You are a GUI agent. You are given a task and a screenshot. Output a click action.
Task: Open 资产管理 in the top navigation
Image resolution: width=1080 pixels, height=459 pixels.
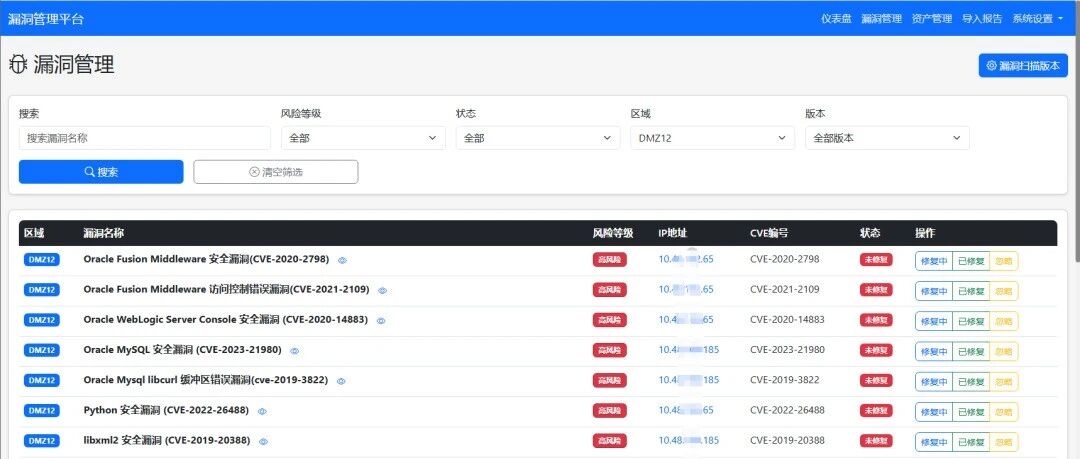click(932, 19)
